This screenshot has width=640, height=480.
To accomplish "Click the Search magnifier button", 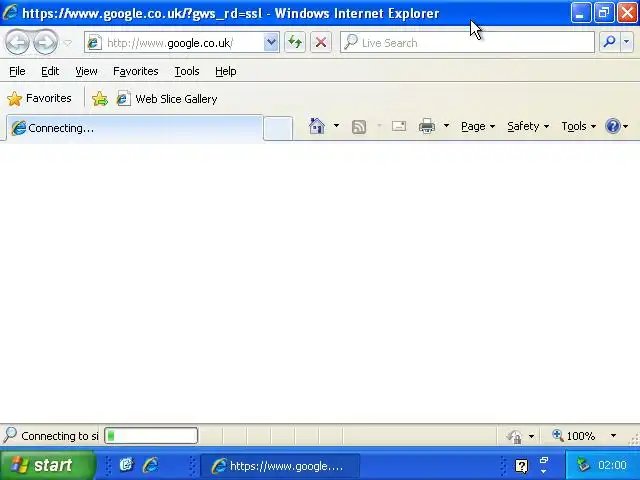I will tap(609, 42).
